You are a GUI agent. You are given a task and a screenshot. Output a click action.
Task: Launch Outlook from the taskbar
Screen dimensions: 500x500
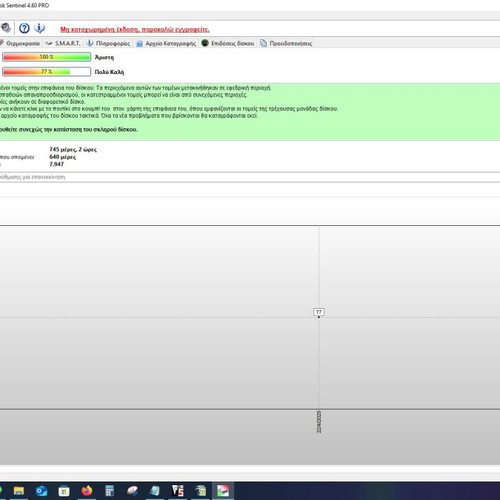(42, 491)
